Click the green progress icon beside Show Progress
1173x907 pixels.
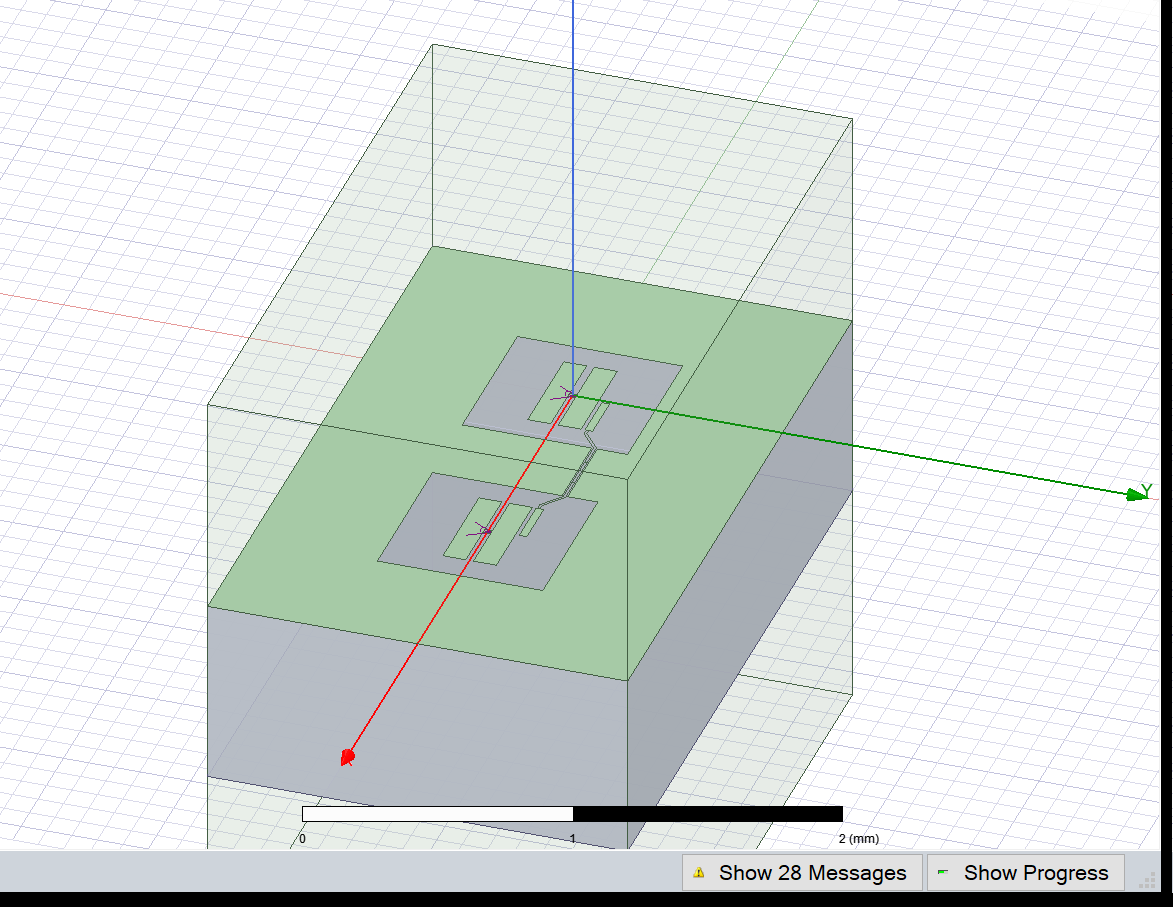(x=943, y=872)
